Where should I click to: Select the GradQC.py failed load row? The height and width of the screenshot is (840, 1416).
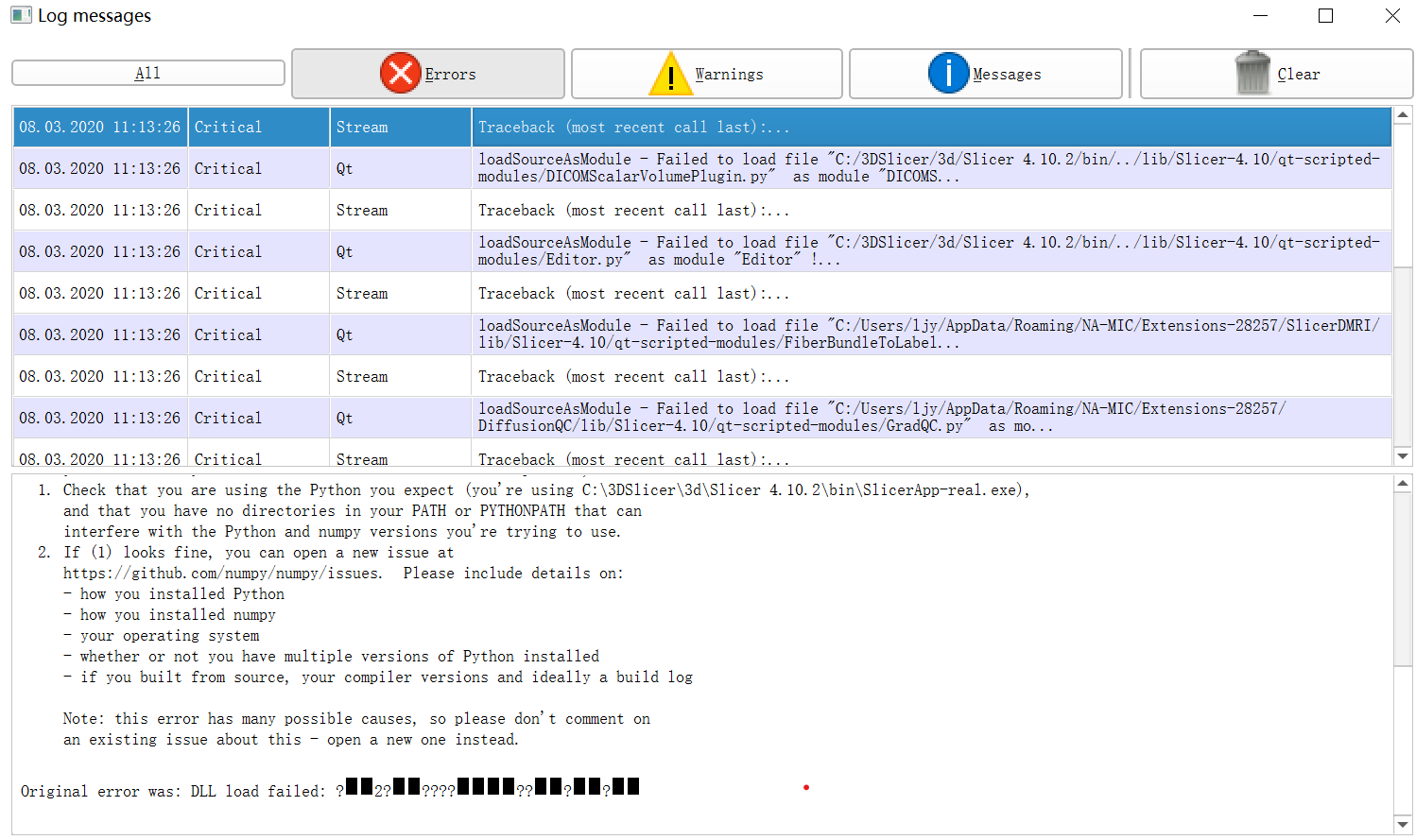pyautogui.click(x=702, y=418)
